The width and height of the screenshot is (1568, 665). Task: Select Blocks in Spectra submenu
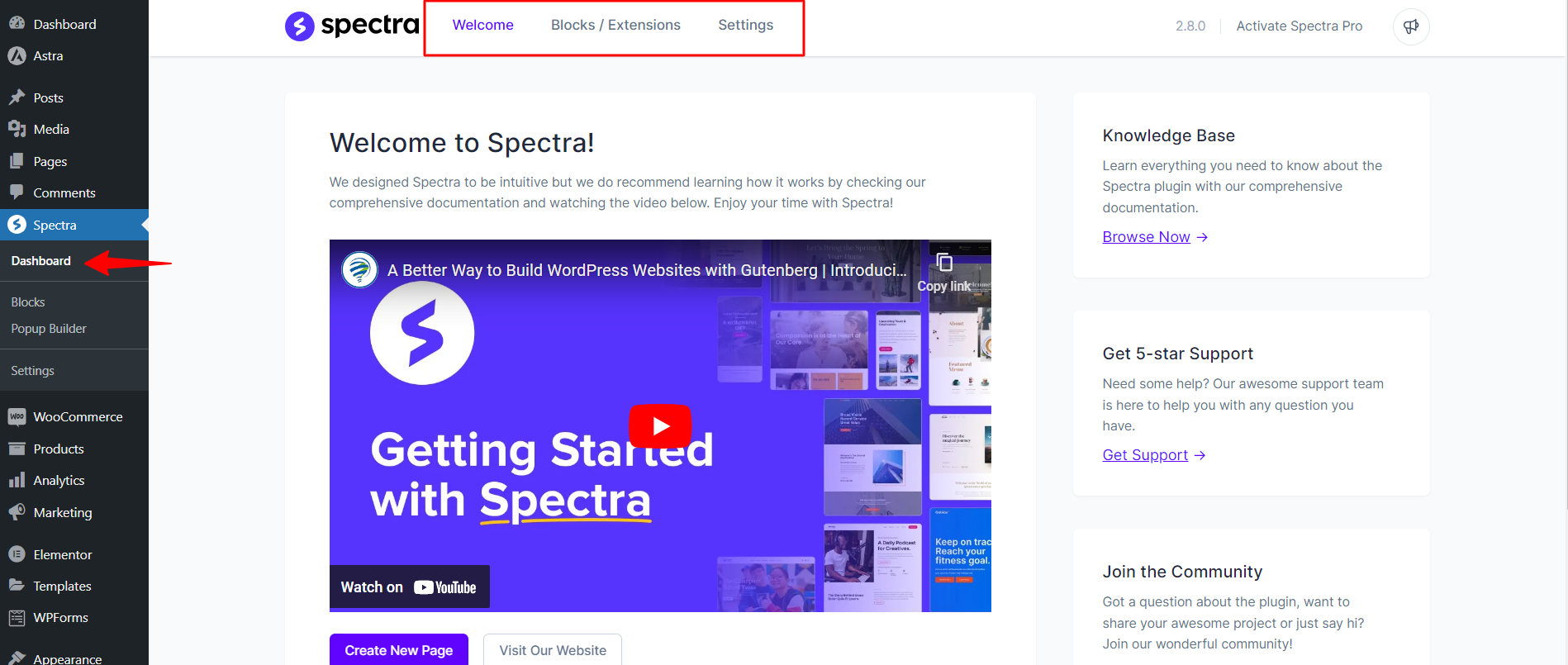(28, 302)
